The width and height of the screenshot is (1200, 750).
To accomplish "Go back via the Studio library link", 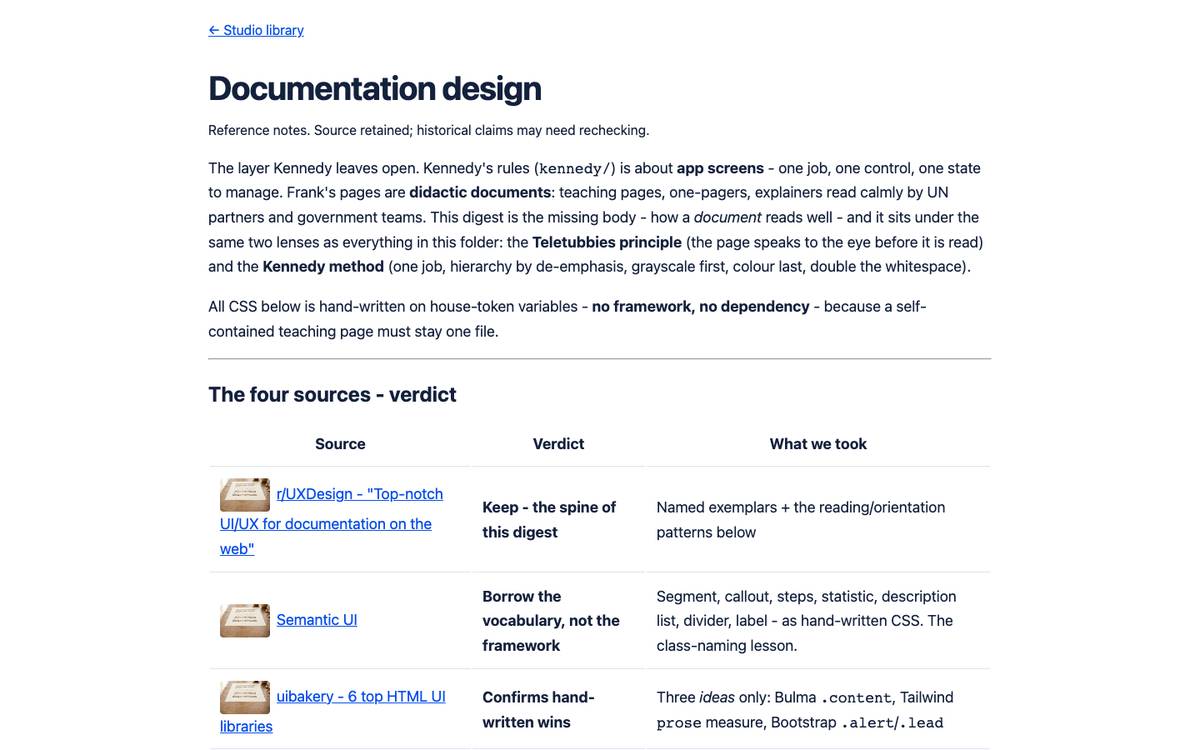I will (256, 30).
